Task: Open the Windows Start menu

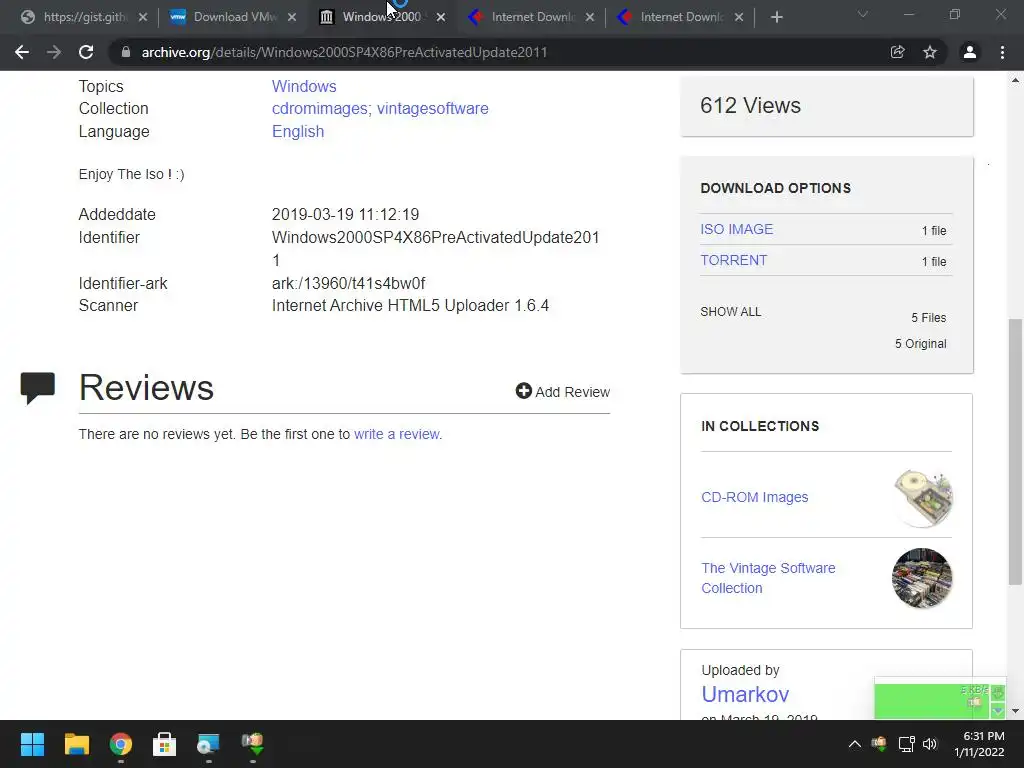Action: click(32, 744)
